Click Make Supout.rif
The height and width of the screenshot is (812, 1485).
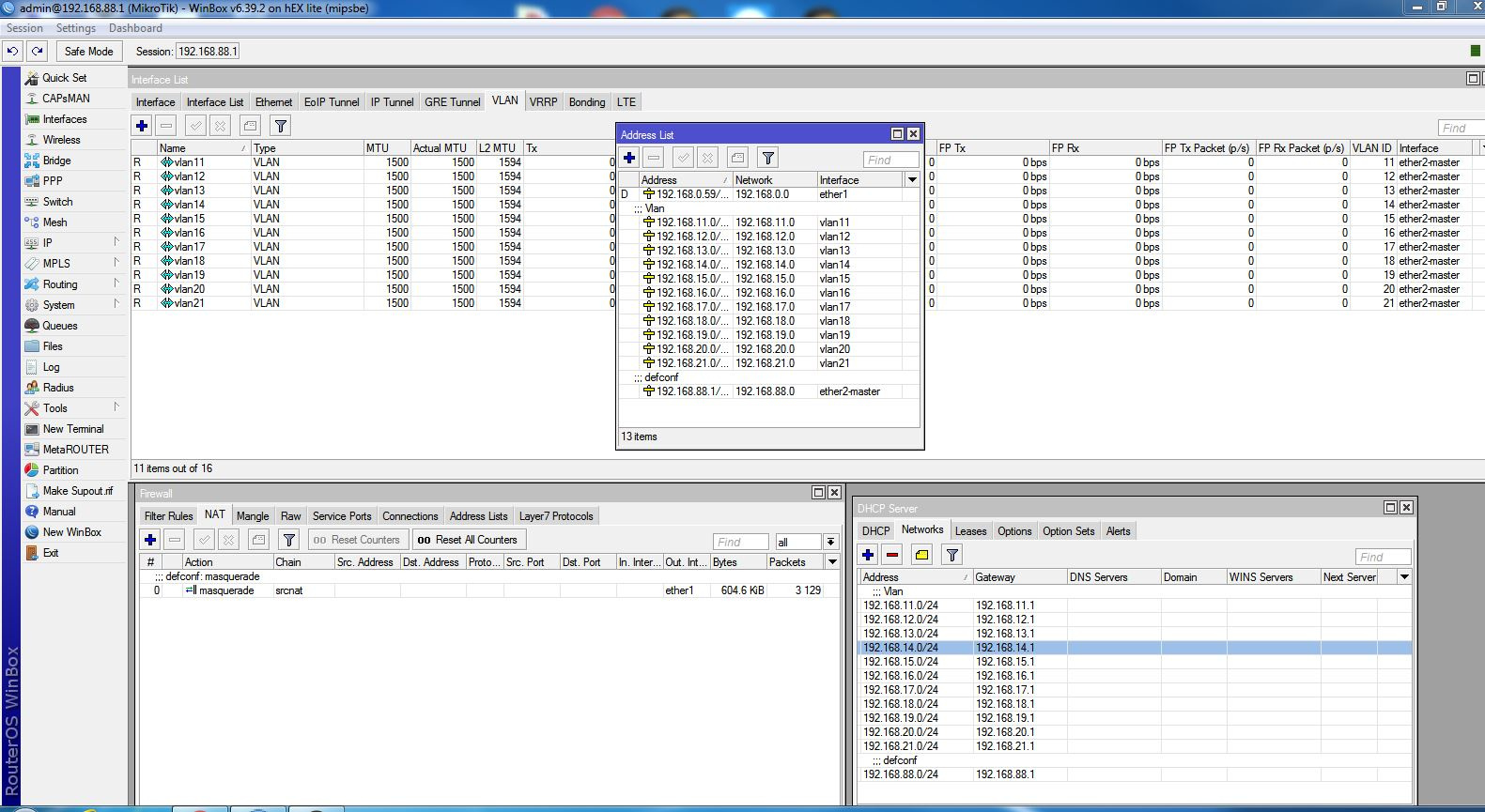pyautogui.click(x=77, y=491)
